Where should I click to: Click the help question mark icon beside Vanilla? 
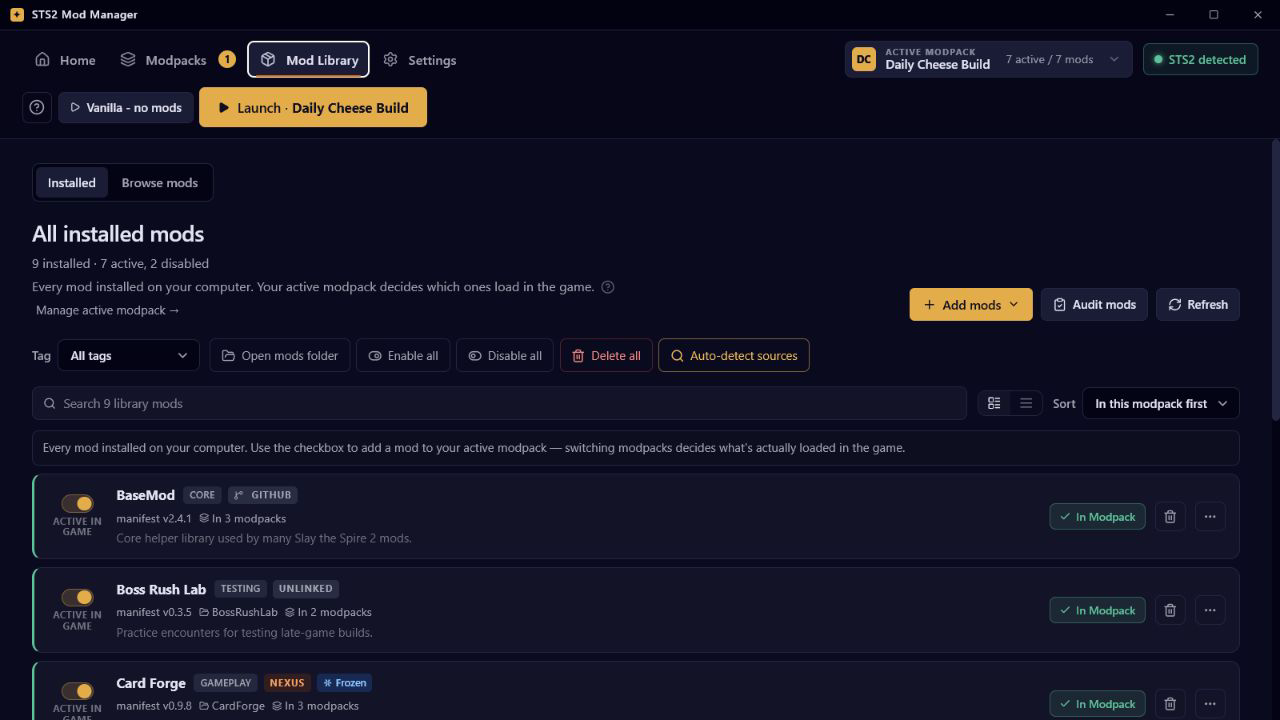pyautogui.click(x=37, y=108)
